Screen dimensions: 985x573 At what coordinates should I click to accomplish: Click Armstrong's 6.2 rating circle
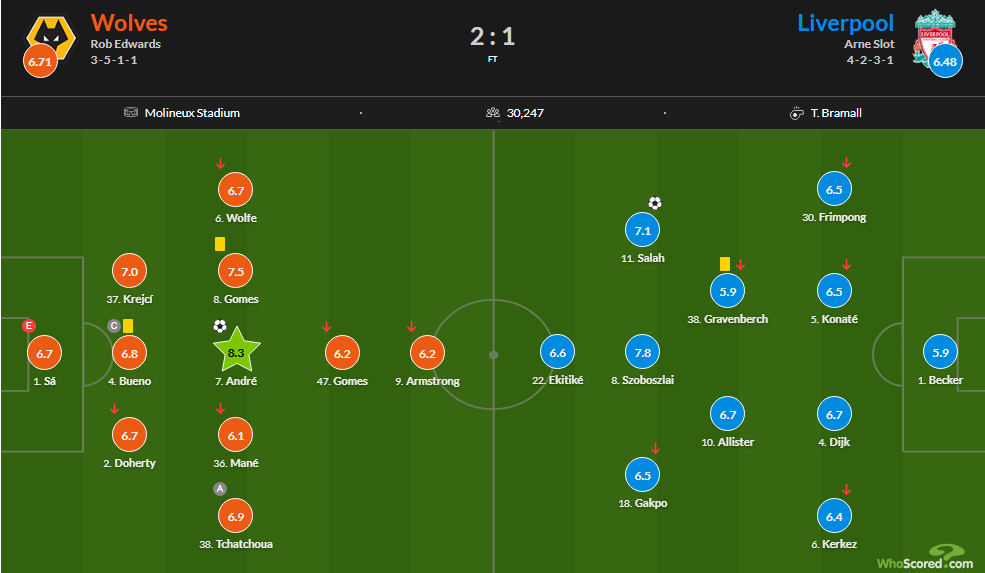pyautogui.click(x=427, y=353)
